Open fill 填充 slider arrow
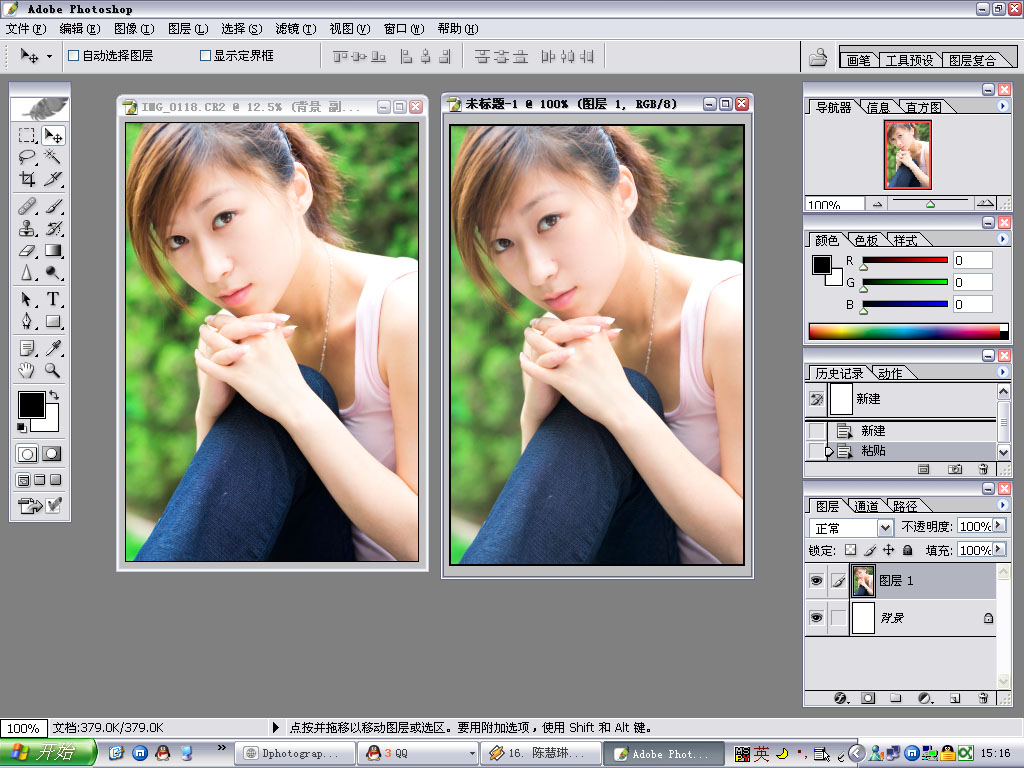The width and height of the screenshot is (1024, 768). click(999, 549)
